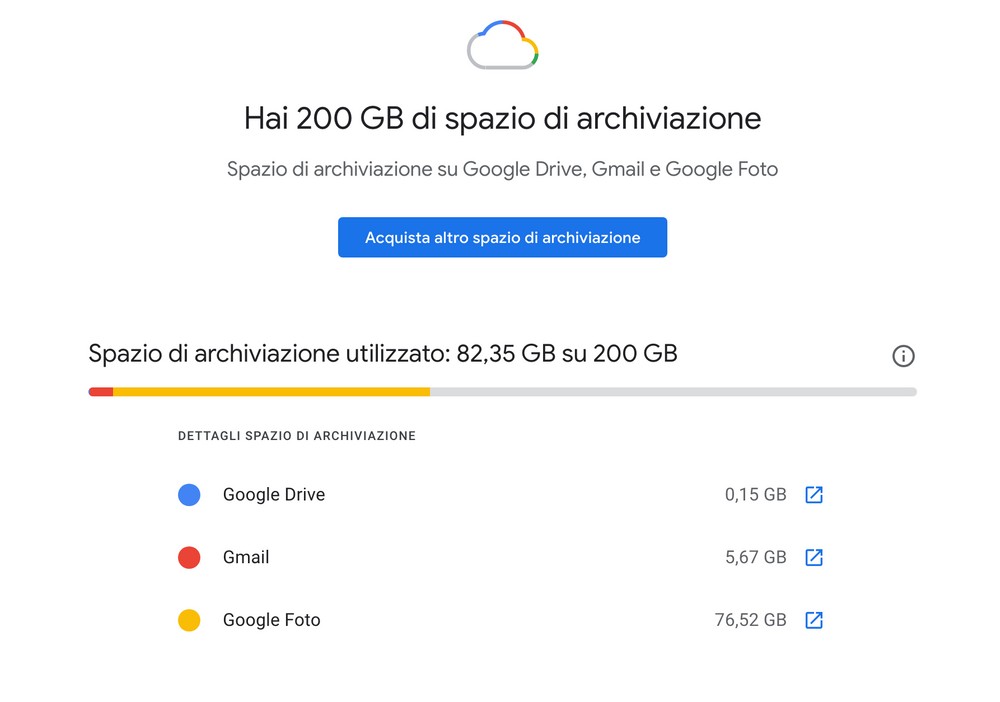Select the Google Drive storage row label

(274, 495)
